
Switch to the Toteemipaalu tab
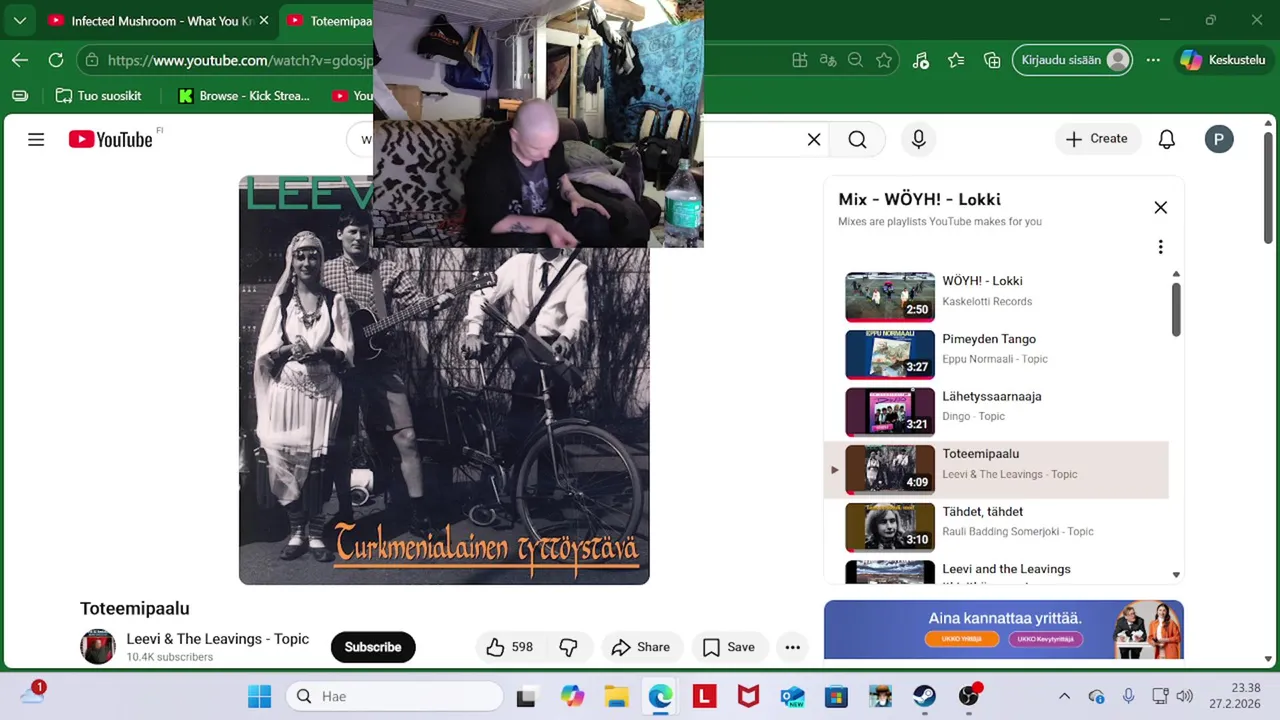point(330,20)
